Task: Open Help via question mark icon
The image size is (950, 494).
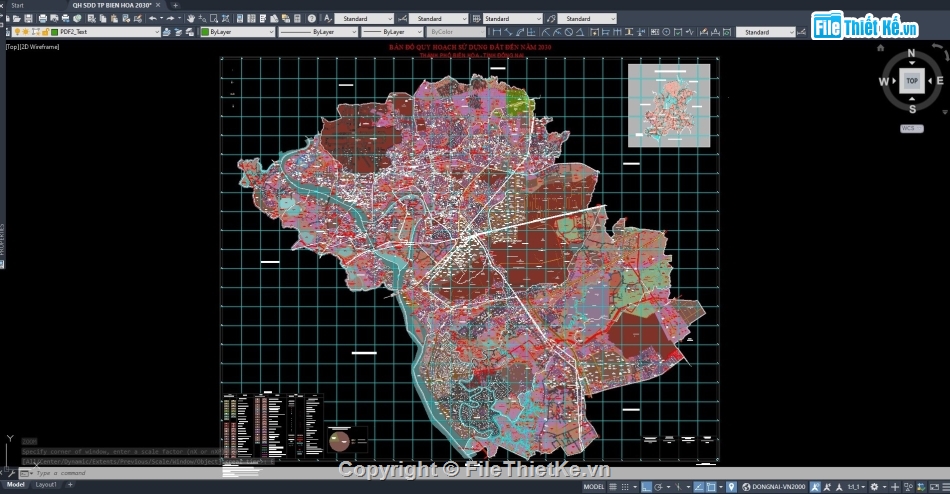Action: click(x=311, y=19)
